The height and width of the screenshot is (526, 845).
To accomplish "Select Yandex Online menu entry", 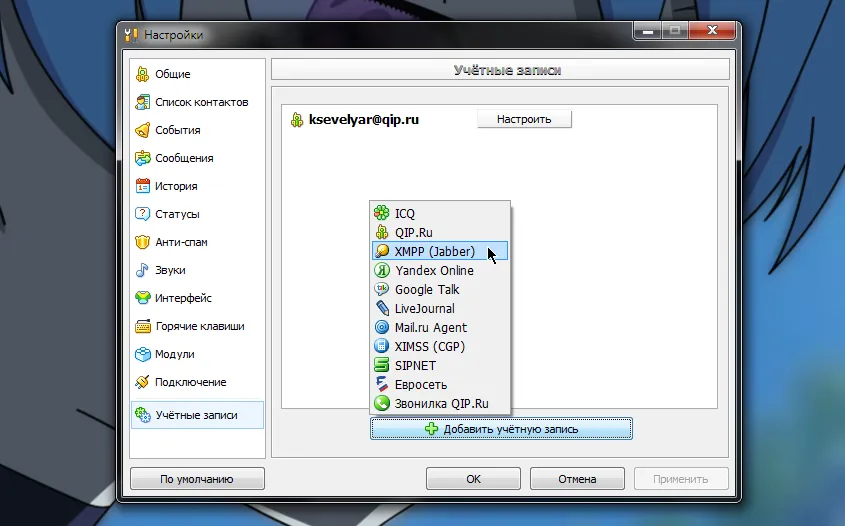I will [439, 270].
